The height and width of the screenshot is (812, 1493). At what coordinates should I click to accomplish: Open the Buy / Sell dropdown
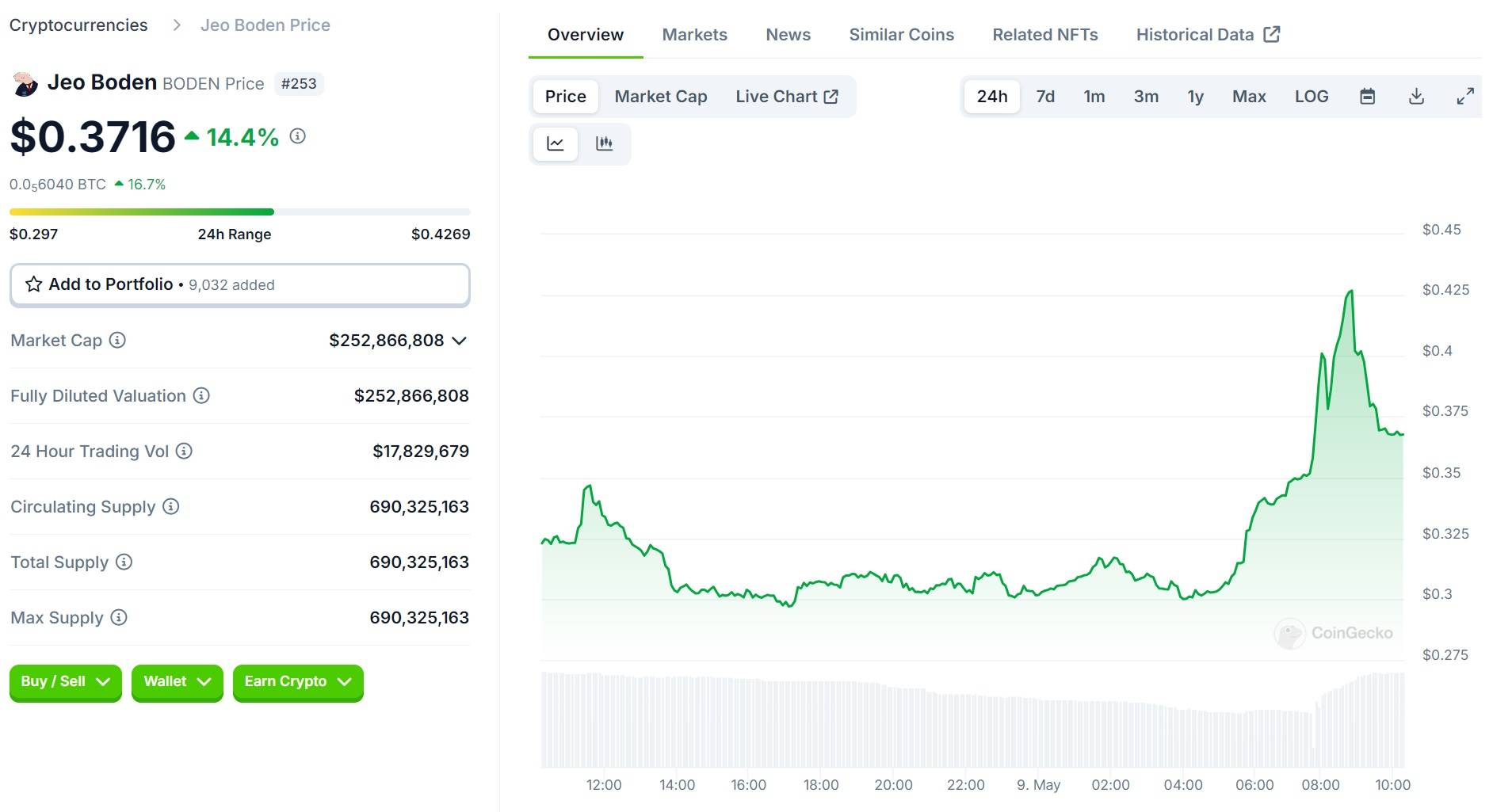click(66, 682)
